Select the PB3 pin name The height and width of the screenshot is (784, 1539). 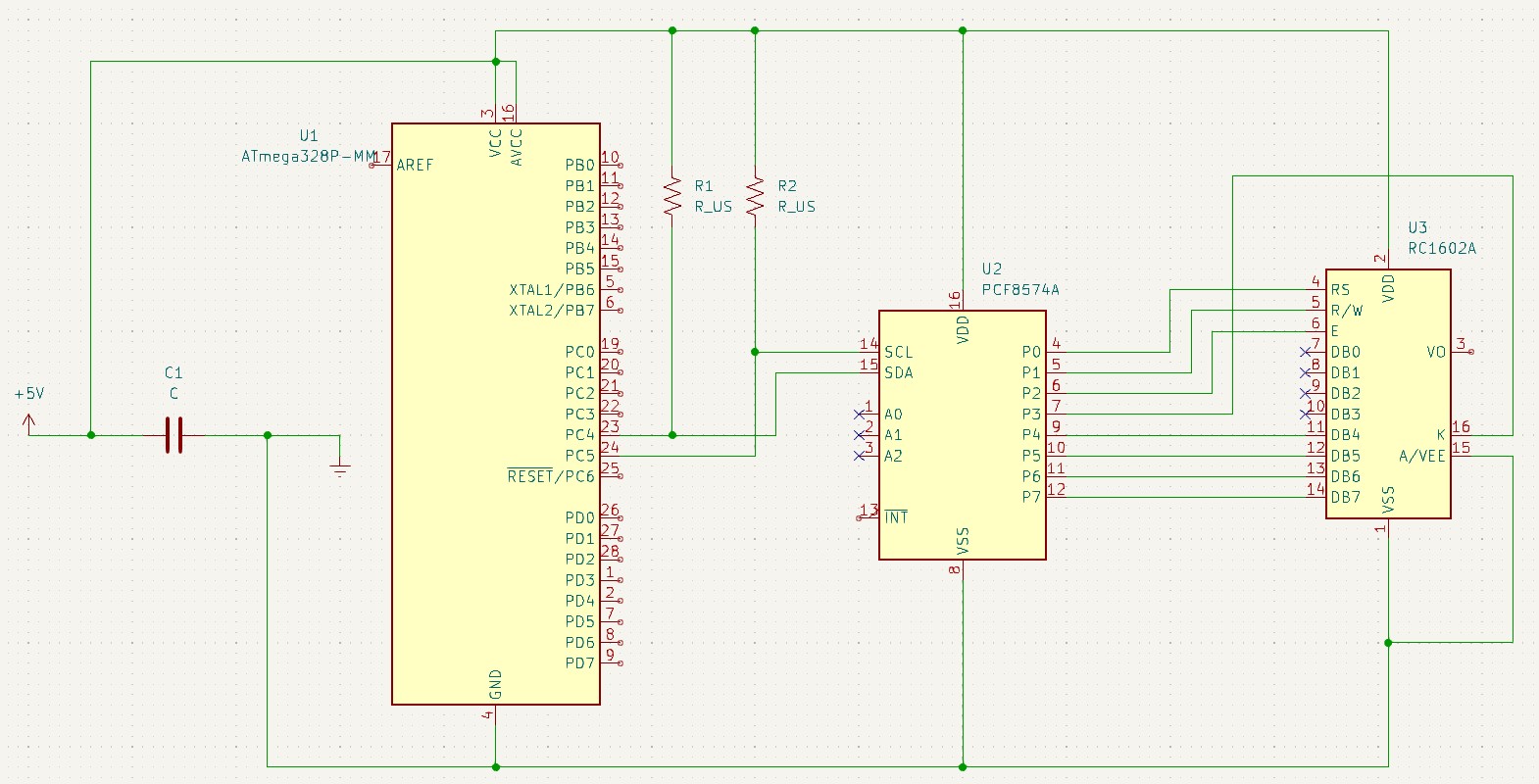(579, 227)
